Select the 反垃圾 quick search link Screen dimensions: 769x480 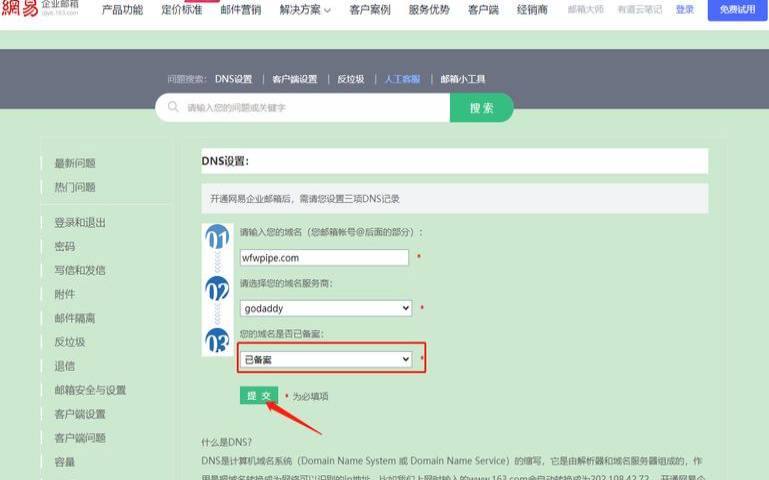pyautogui.click(x=351, y=79)
